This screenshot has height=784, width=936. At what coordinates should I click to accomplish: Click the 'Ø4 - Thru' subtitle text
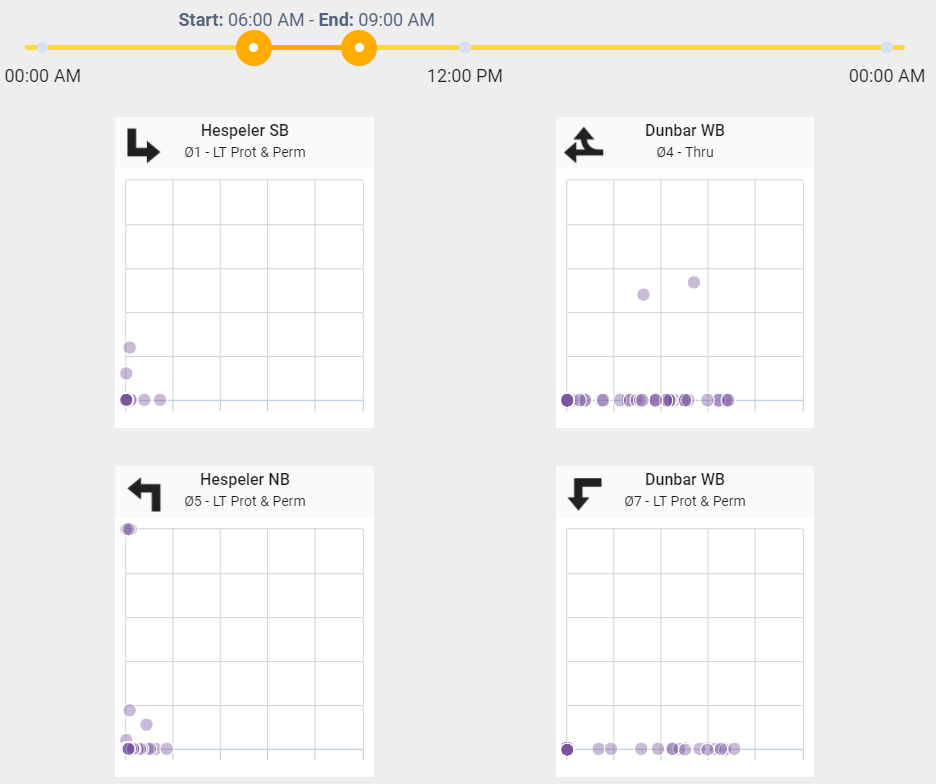point(684,152)
